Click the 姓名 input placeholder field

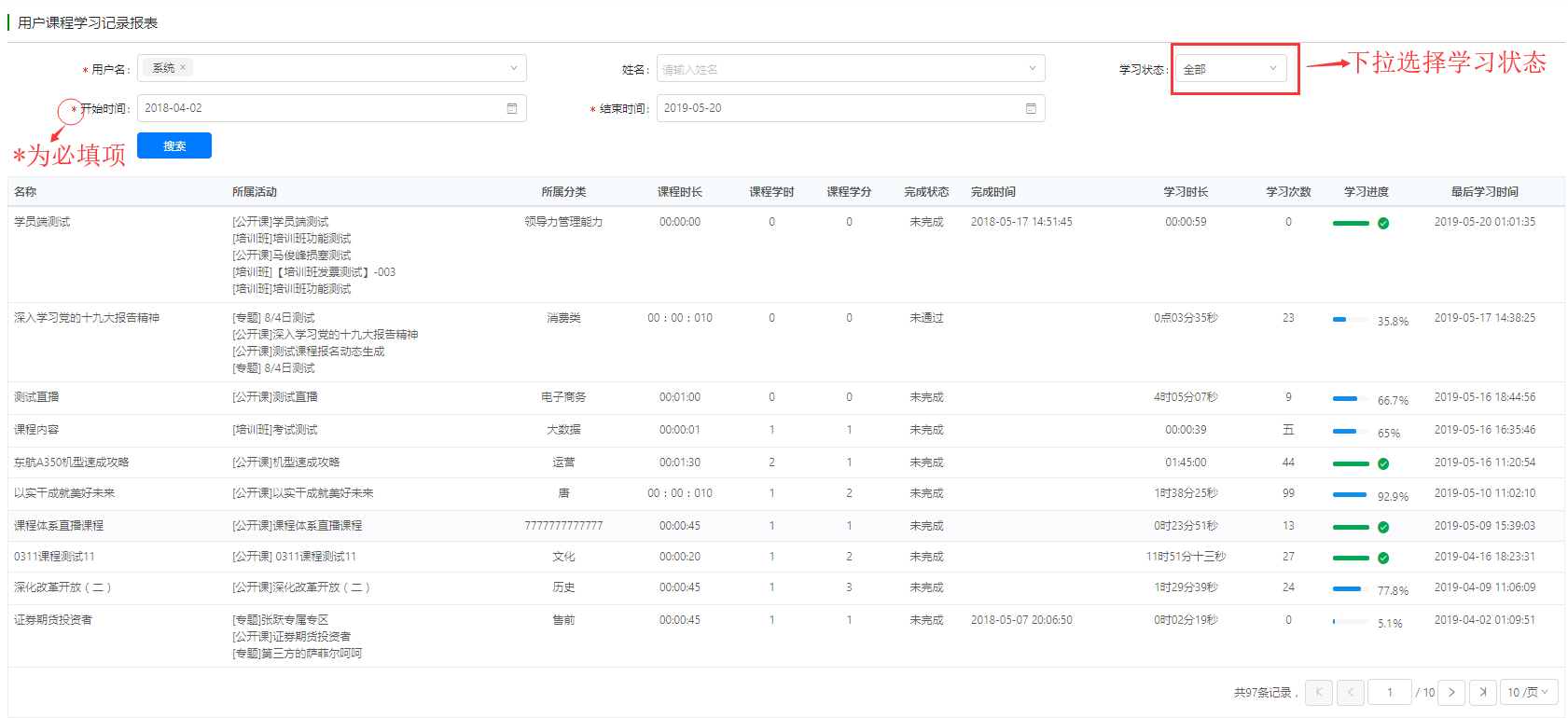coord(850,69)
